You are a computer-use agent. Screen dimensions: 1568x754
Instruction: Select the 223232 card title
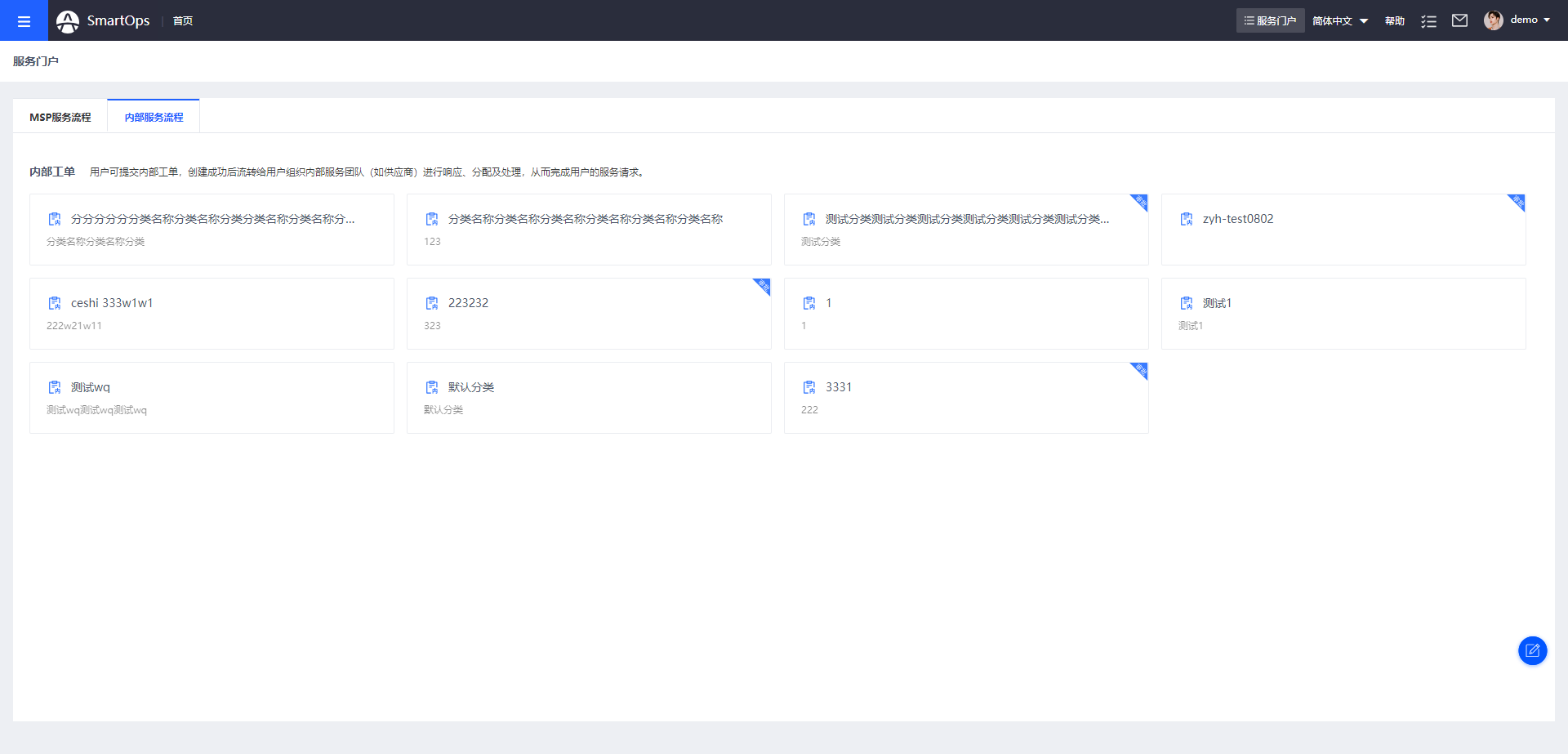tap(468, 303)
